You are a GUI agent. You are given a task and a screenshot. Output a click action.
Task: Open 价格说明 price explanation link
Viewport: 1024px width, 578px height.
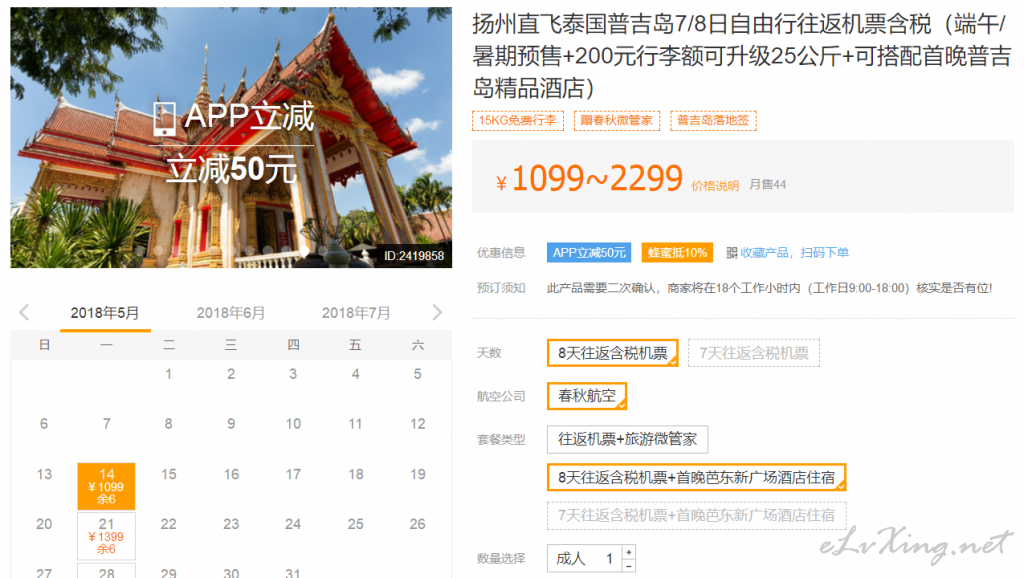[x=715, y=186]
